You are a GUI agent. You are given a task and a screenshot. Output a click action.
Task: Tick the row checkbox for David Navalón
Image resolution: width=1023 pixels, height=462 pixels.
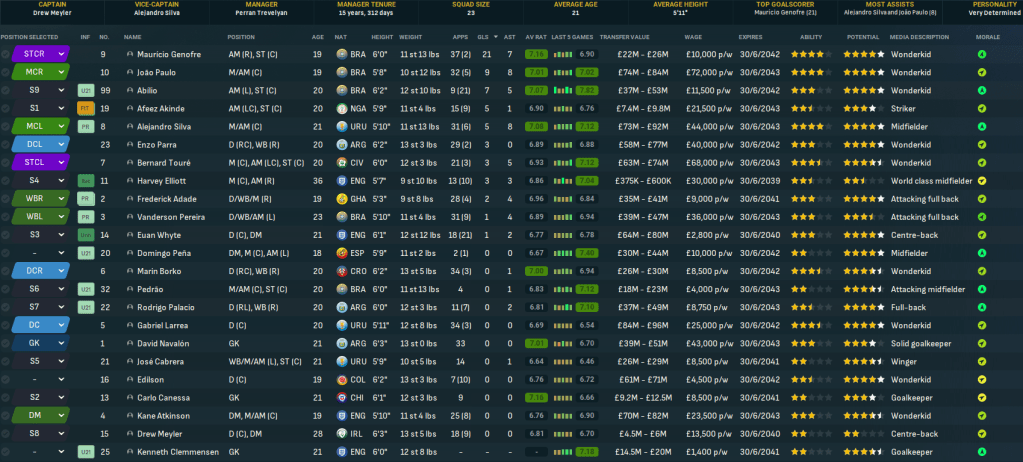pyautogui.click(x=6, y=343)
